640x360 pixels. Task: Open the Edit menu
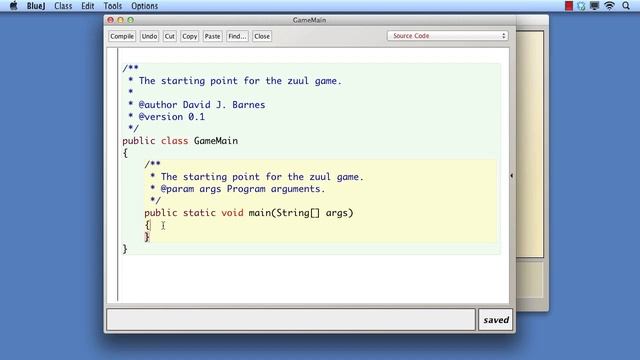[87, 6]
